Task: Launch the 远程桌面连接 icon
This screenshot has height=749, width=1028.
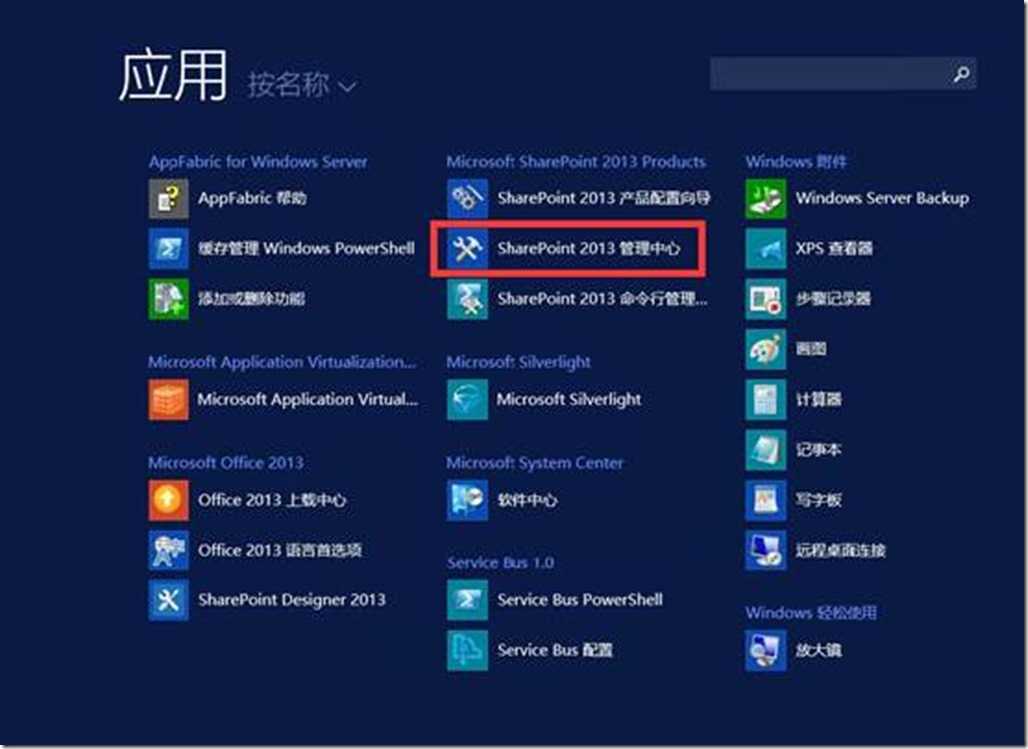Action: pyautogui.click(x=766, y=550)
